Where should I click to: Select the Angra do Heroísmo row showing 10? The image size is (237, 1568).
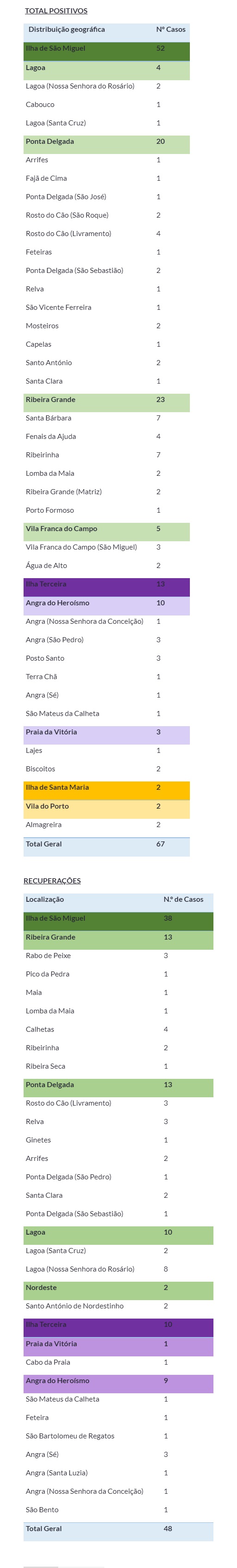[107, 603]
